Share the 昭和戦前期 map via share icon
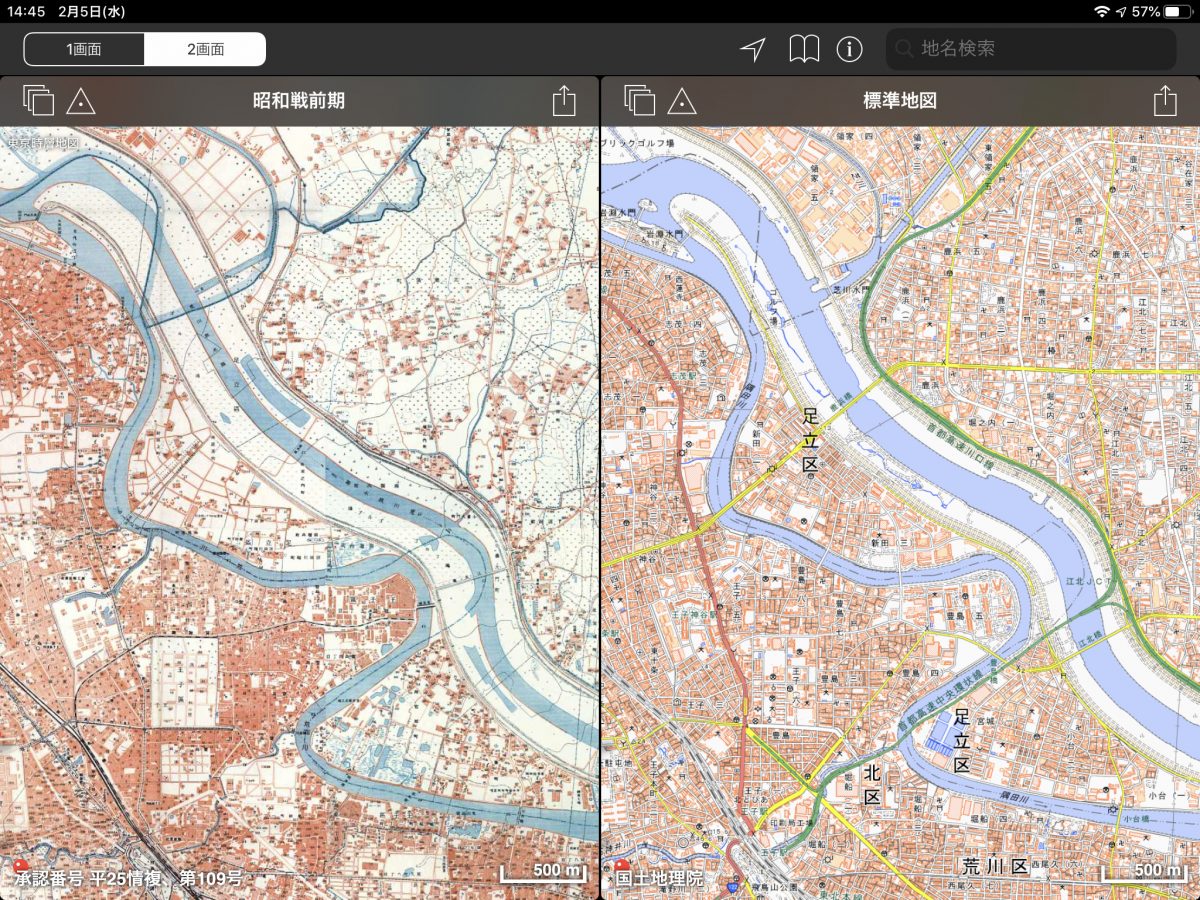This screenshot has height=900, width=1200. point(564,100)
